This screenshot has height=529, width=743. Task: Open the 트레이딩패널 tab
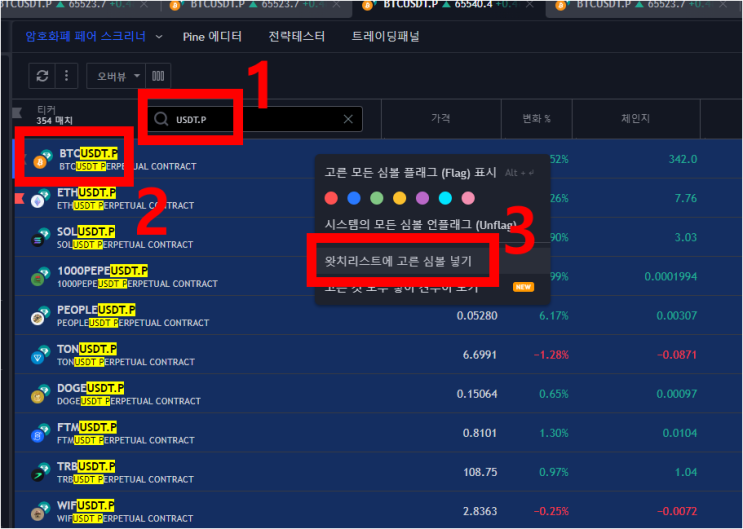tap(385, 36)
